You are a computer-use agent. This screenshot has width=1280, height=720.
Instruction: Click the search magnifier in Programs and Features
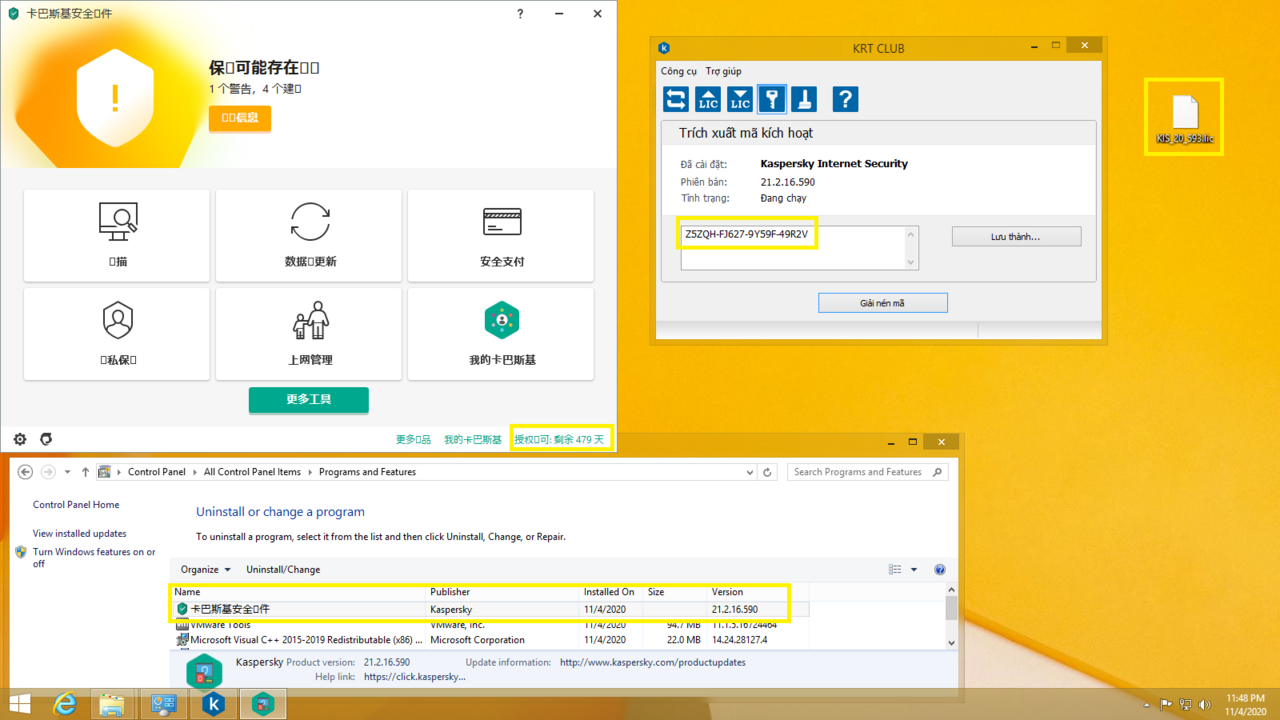point(937,472)
